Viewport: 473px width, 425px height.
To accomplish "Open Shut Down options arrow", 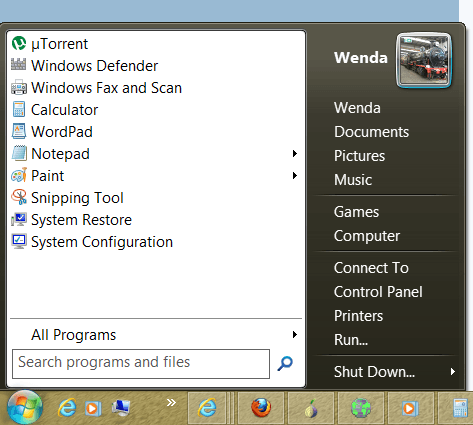I will pos(453,371).
